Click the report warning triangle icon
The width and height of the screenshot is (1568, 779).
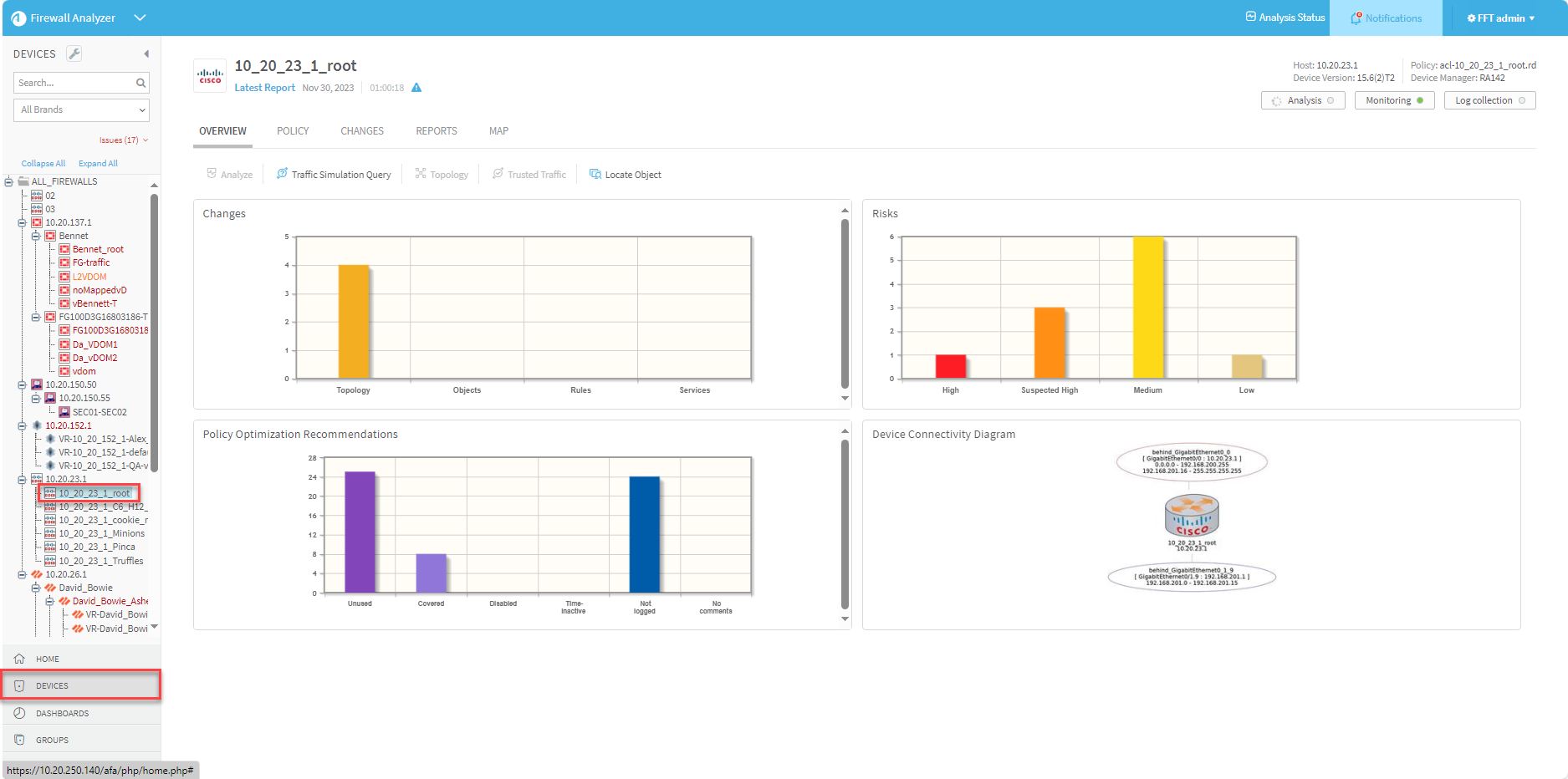tap(416, 88)
